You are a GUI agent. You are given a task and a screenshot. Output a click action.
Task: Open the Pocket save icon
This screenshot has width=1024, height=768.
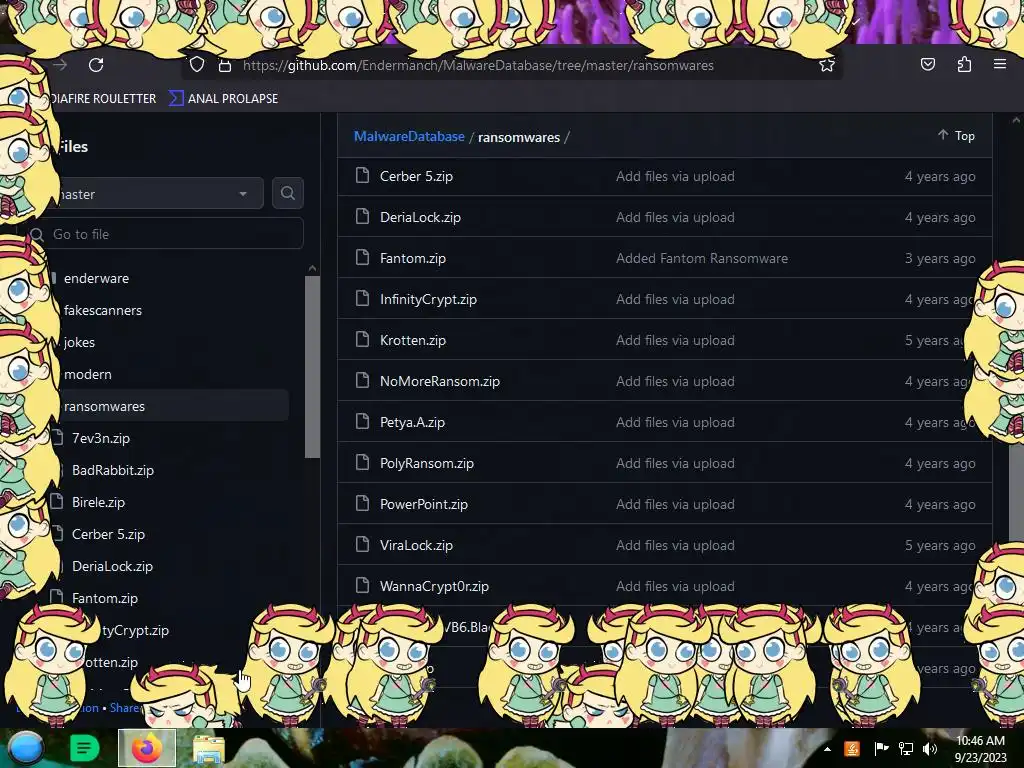click(x=927, y=64)
